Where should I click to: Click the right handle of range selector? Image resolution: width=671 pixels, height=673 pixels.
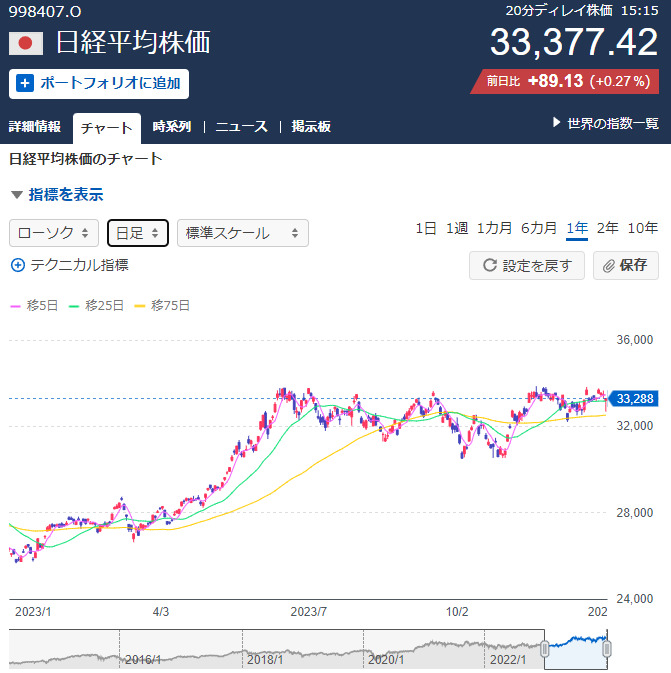[607, 649]
